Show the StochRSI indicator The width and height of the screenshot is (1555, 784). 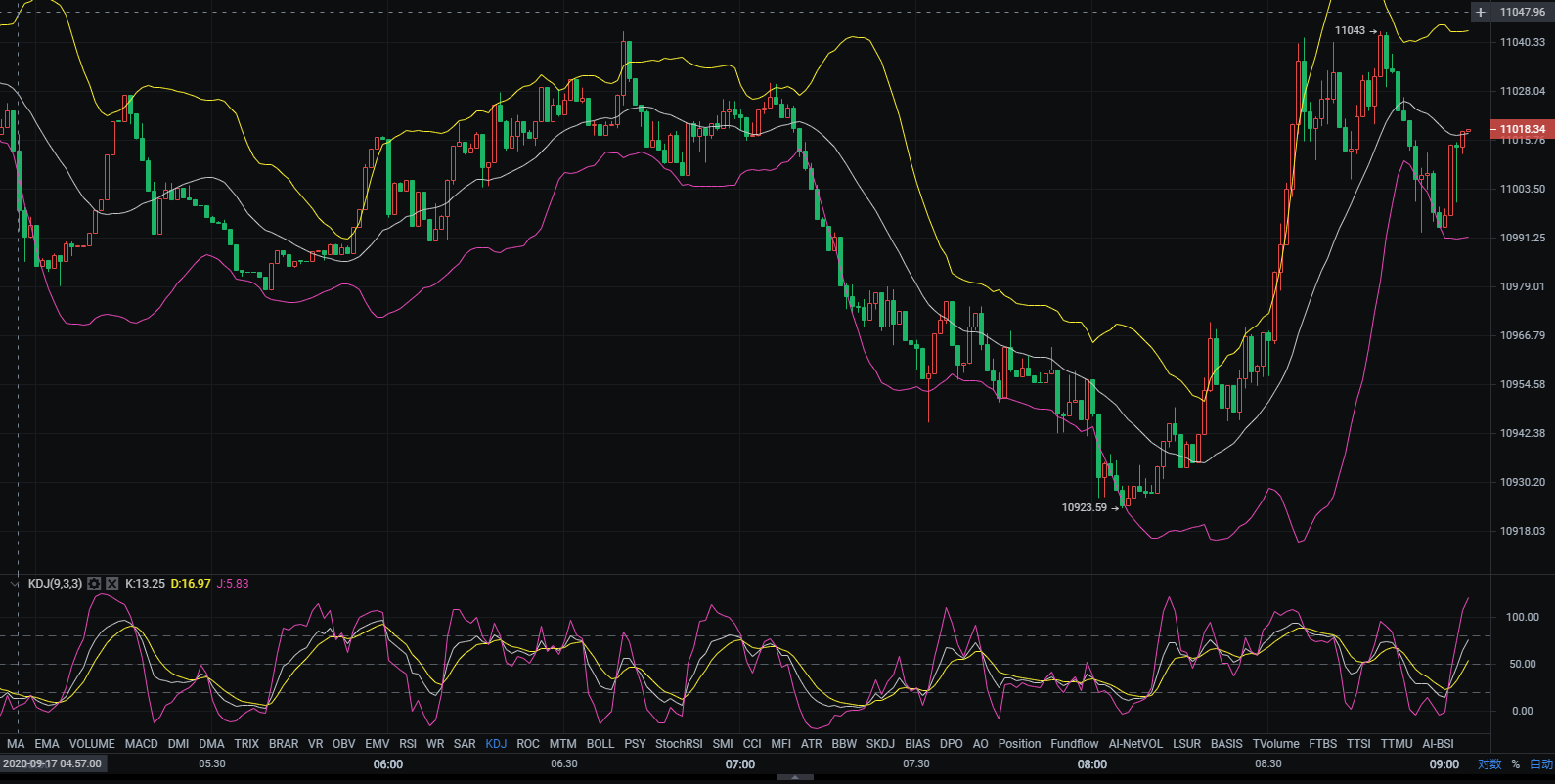(x=679, y=744)
